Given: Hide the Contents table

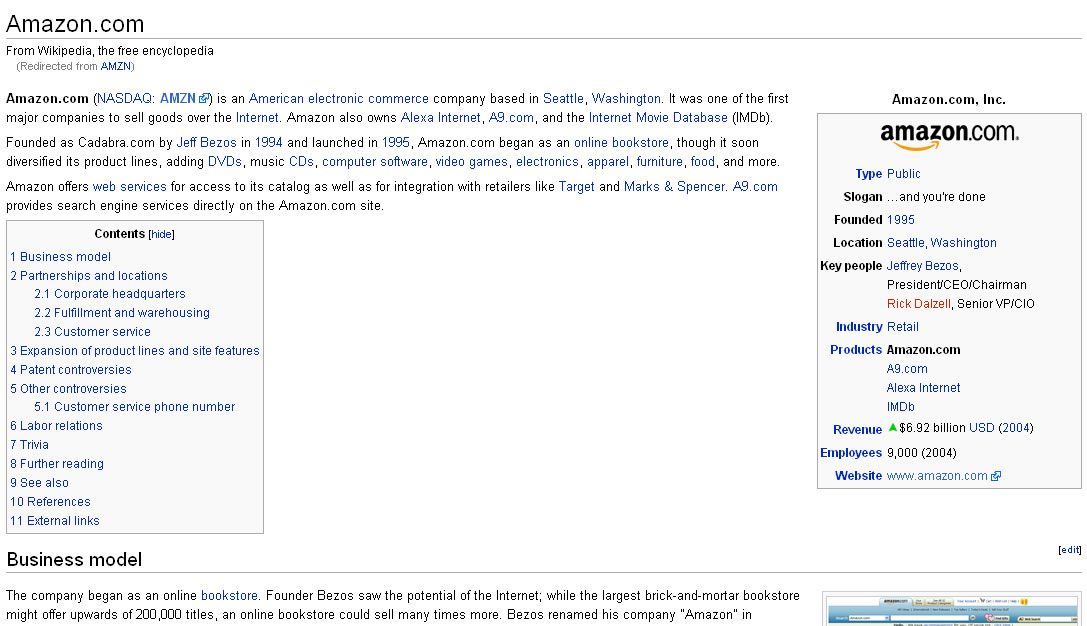Looking at the screenshot, I should (x=162, y=234).
